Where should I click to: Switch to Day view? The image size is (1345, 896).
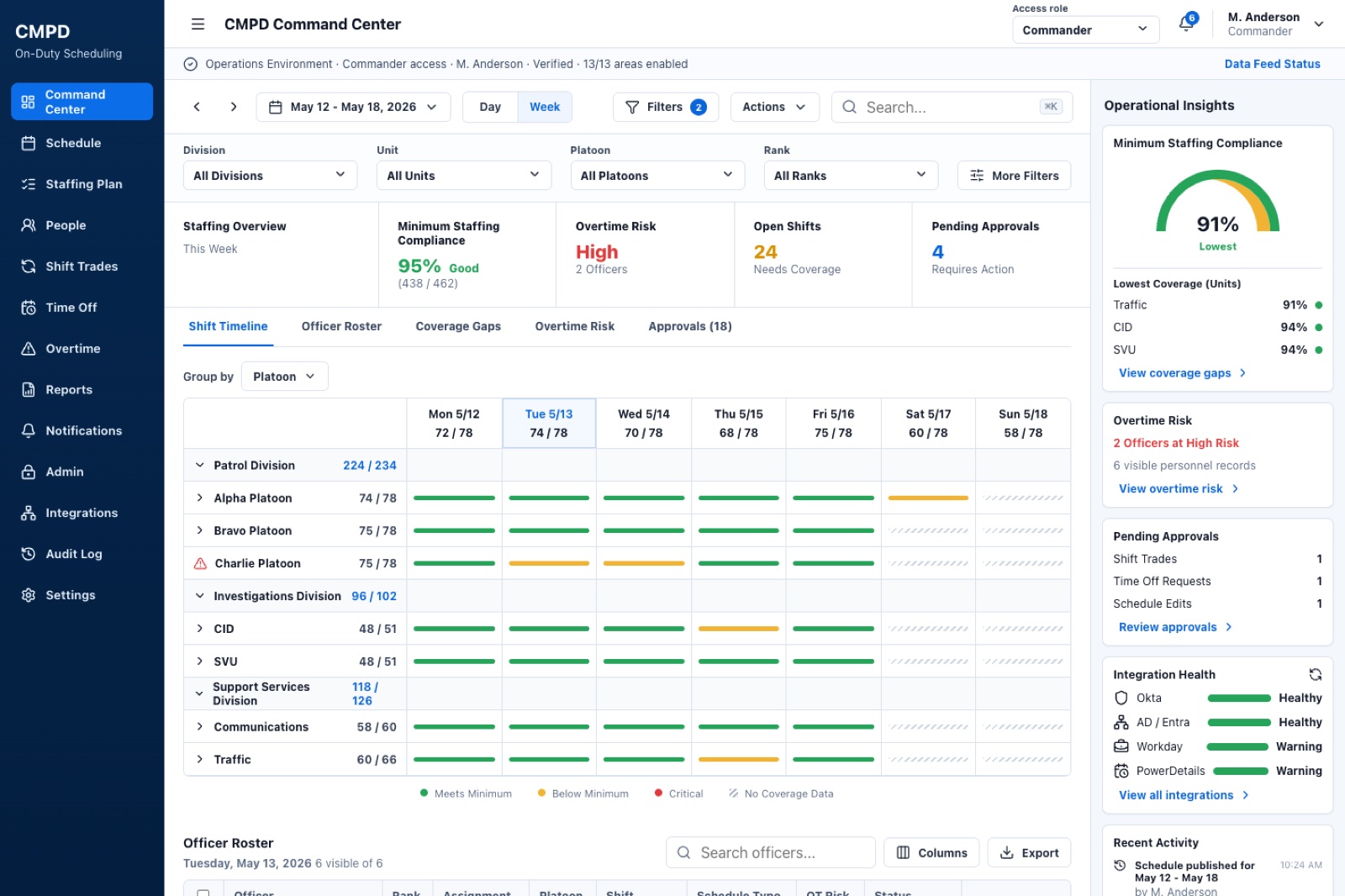pos(490,107)
